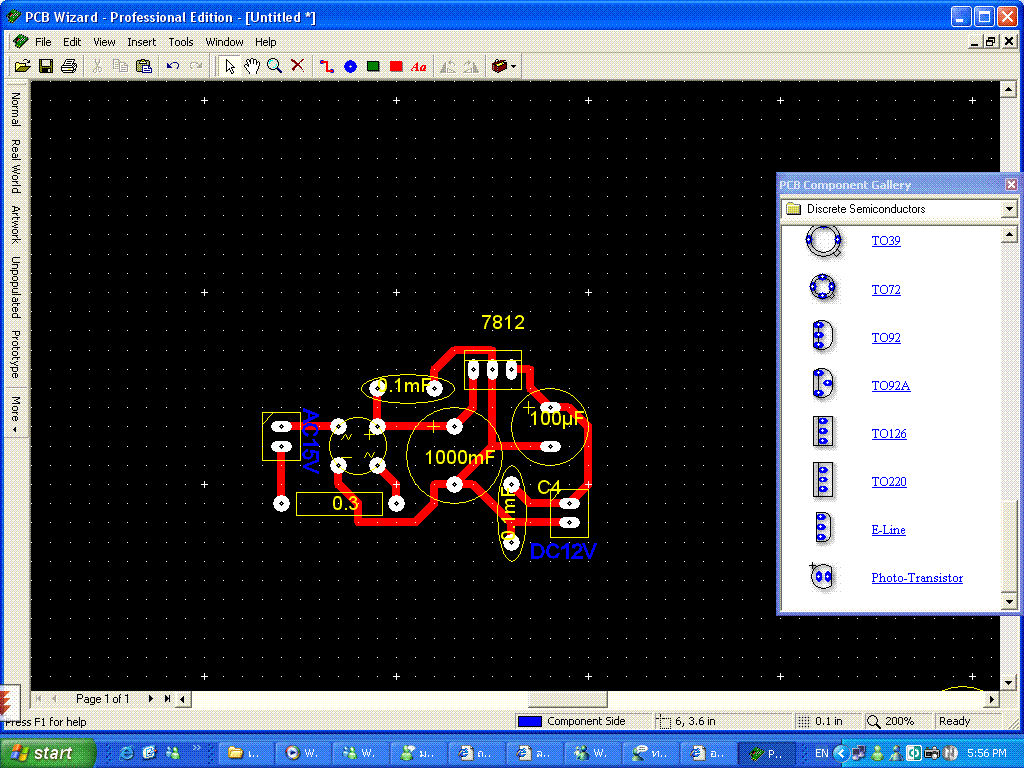Open the View menu
Image resolution: width=1024 pixels, height=768 pixels.
tap(104, 42)
